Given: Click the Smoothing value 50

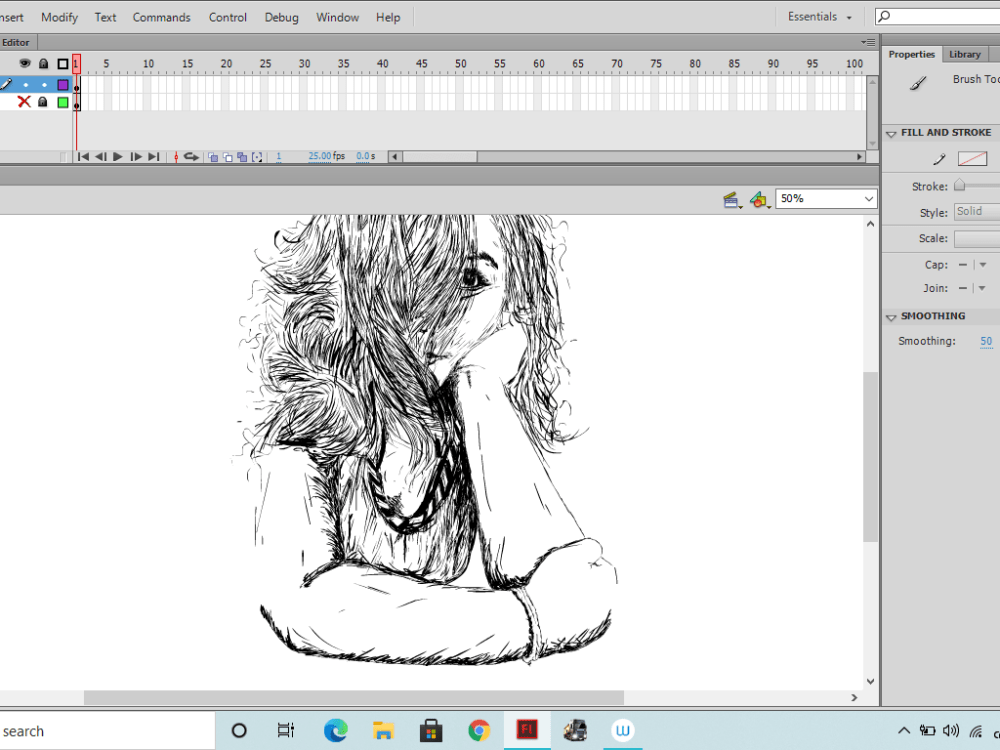Looking at the screenshot, I should click(x=986, y=341).
